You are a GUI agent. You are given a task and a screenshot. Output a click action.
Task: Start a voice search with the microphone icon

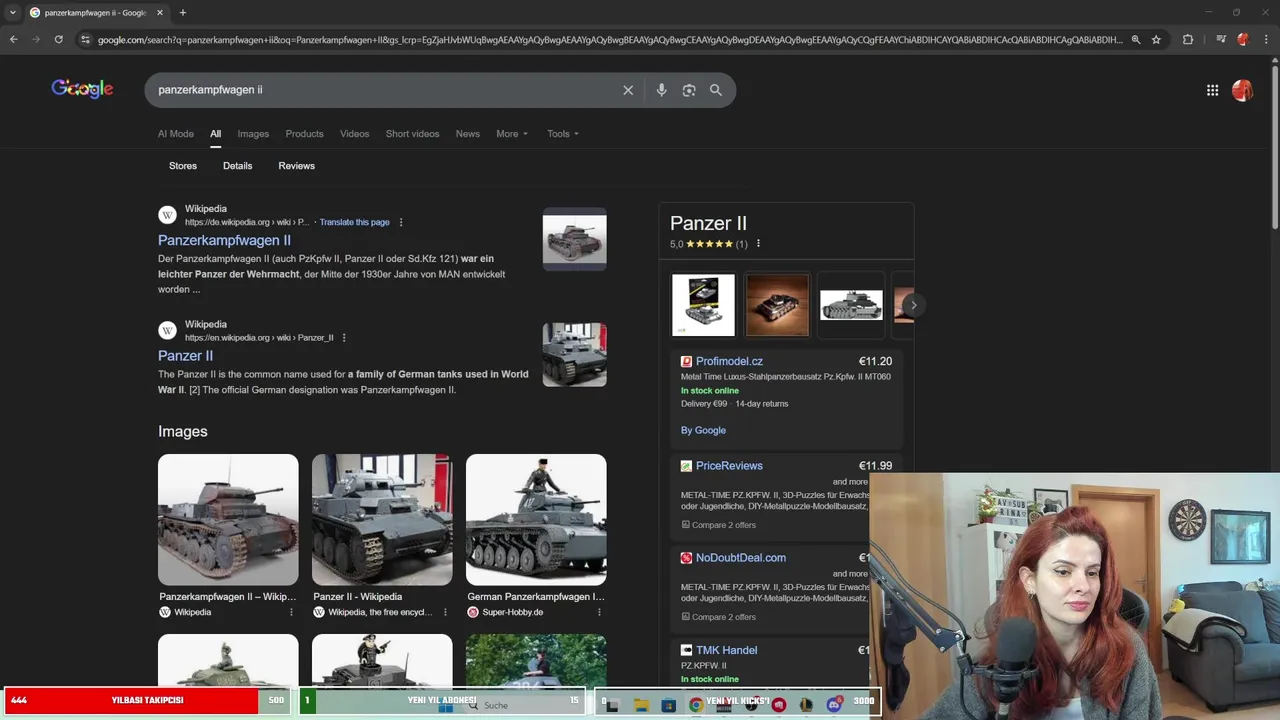click(x=661, y=90)
